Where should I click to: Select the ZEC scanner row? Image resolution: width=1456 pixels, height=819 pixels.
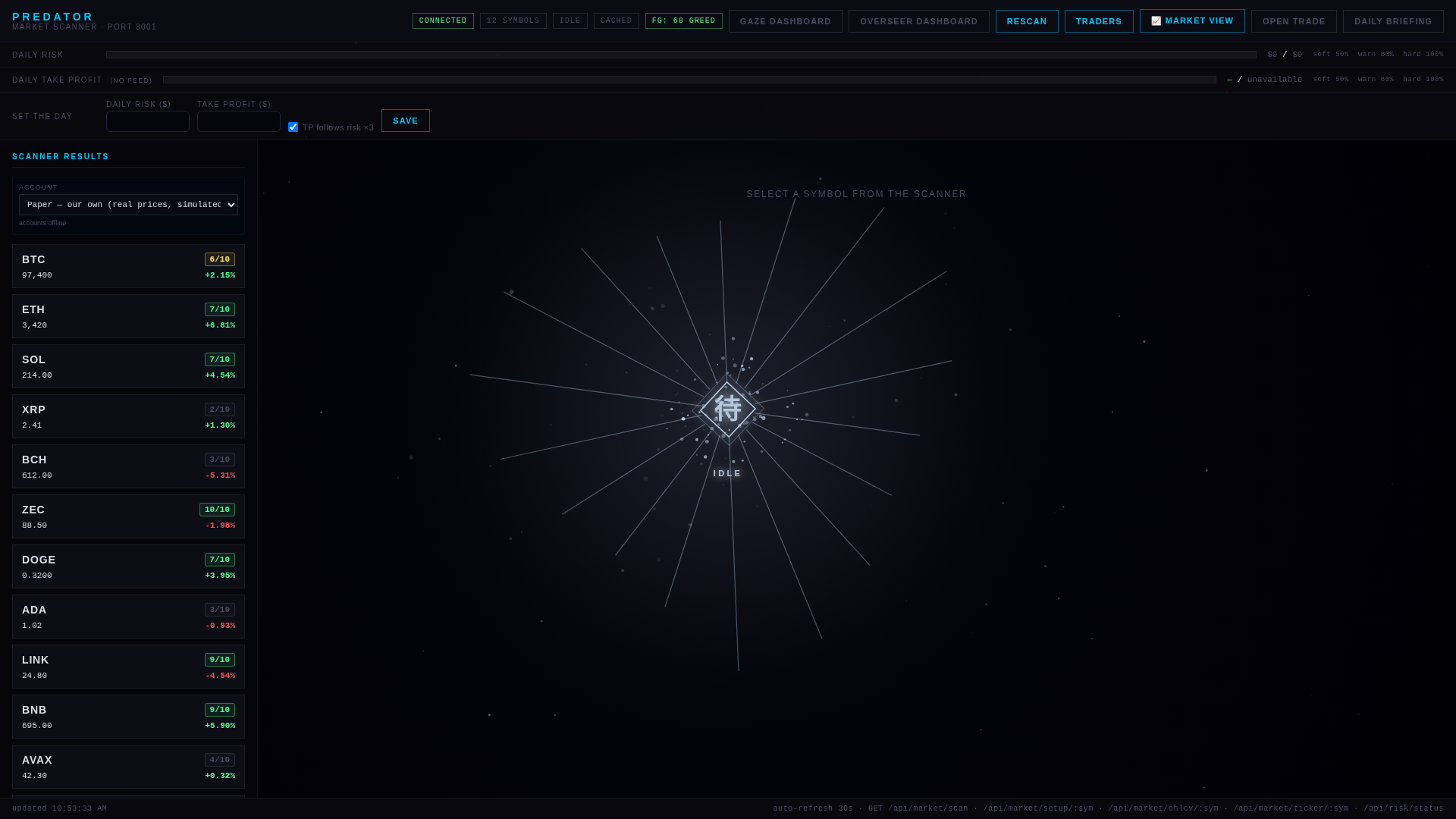128,516
